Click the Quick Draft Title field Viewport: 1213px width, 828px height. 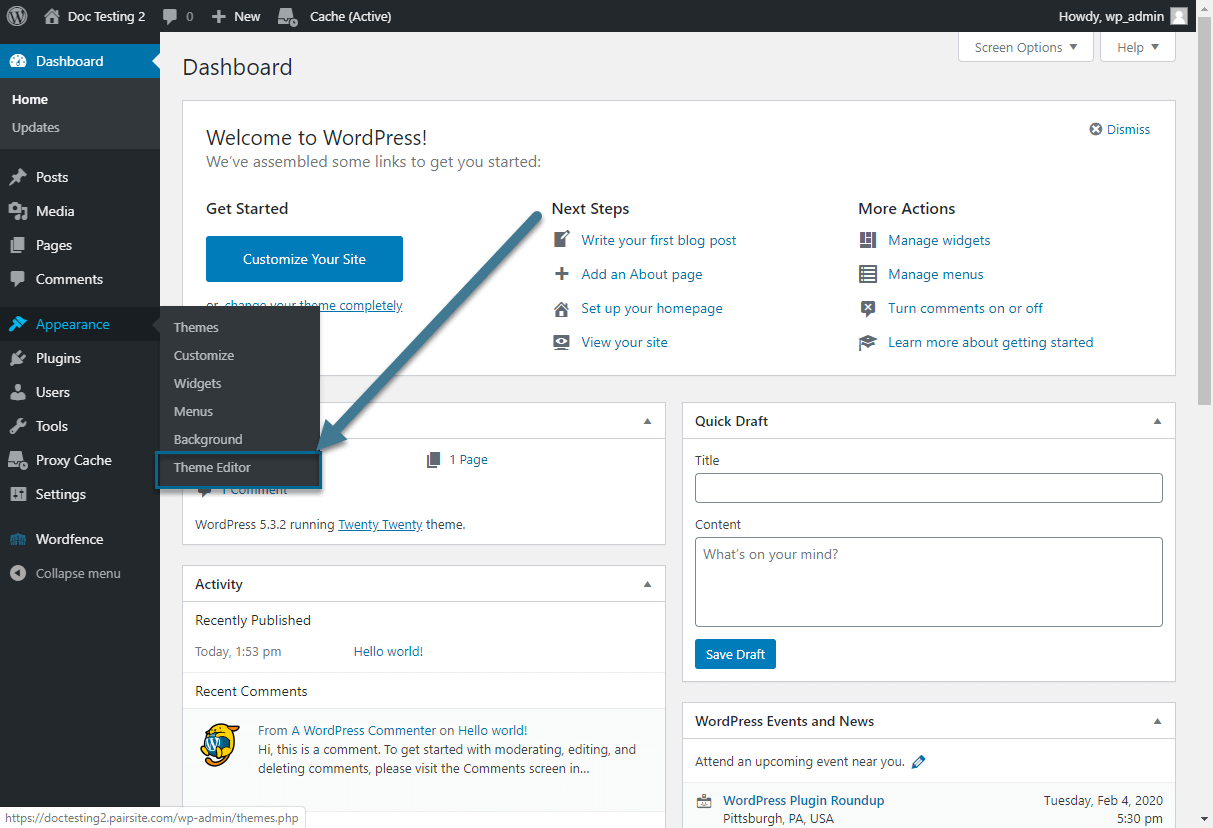[928, 488]
